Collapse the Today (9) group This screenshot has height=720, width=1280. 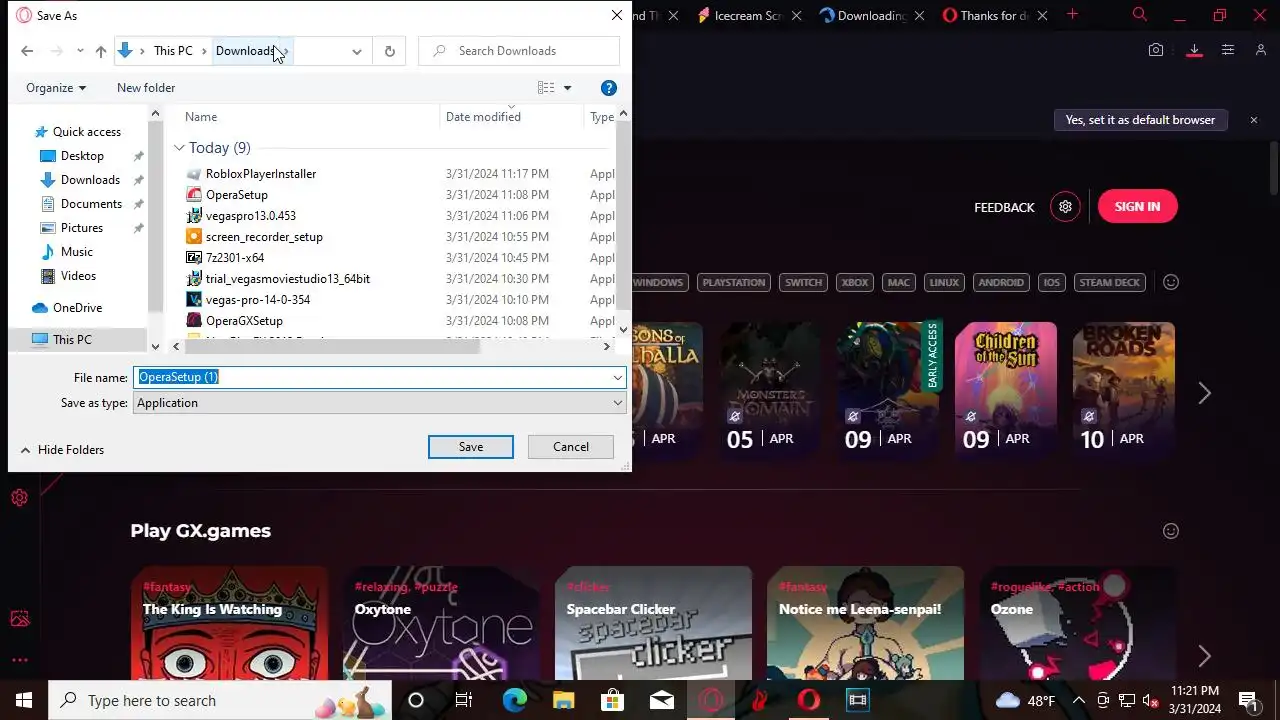[179, 148]
